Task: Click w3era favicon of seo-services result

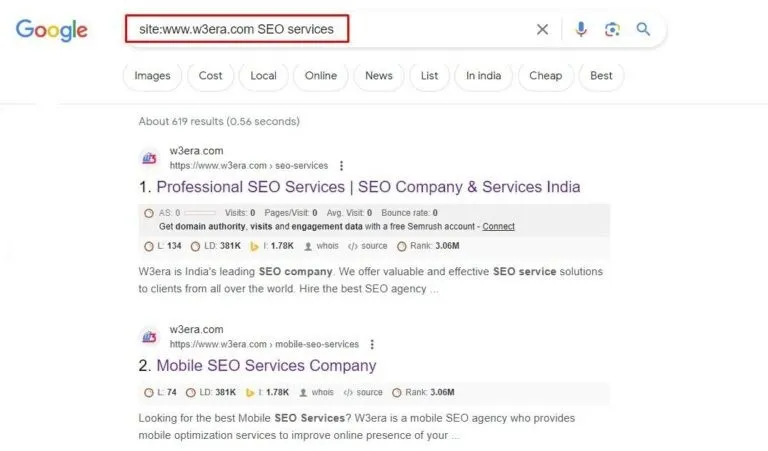Action: [149, 158]
